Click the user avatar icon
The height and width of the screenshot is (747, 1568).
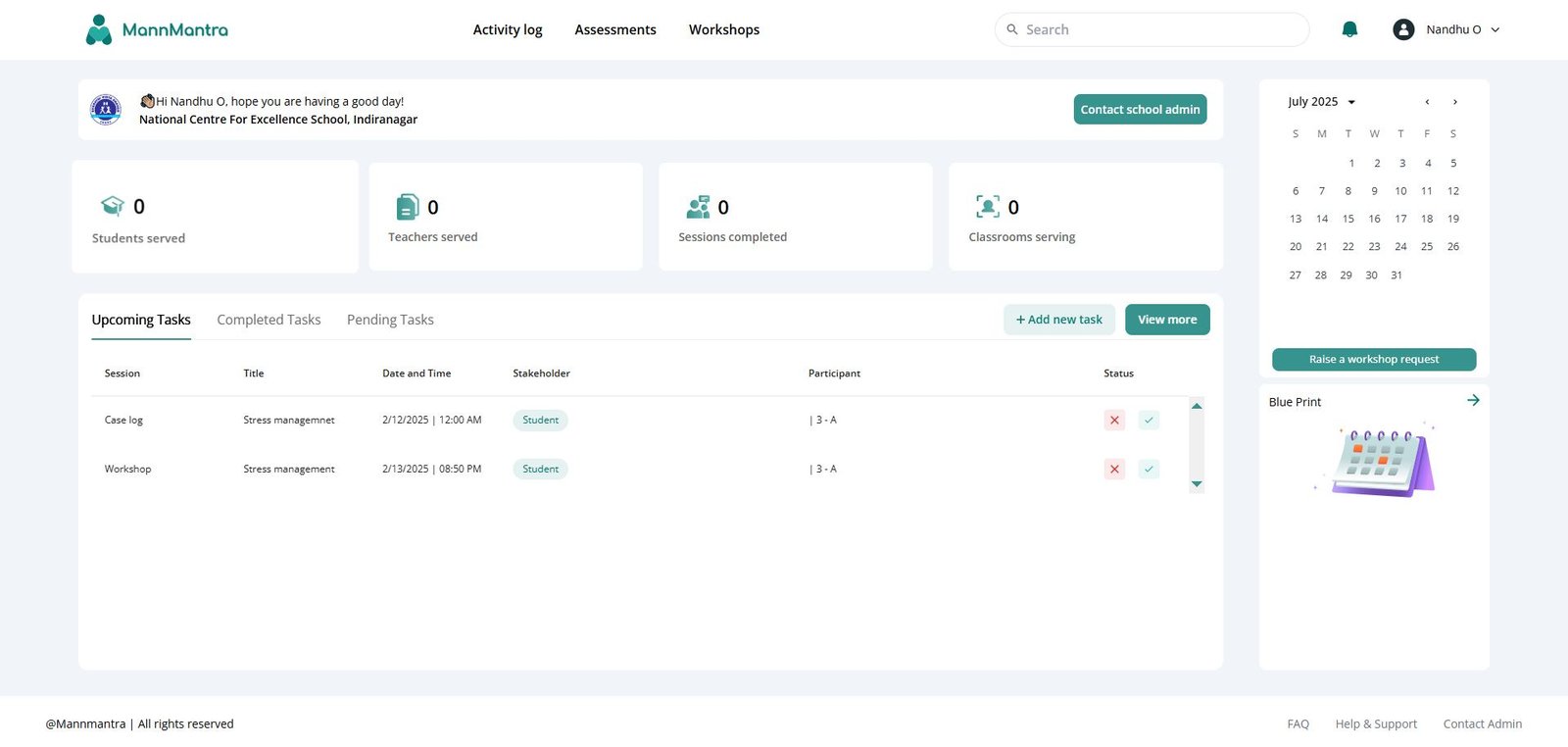[1403, 29]
